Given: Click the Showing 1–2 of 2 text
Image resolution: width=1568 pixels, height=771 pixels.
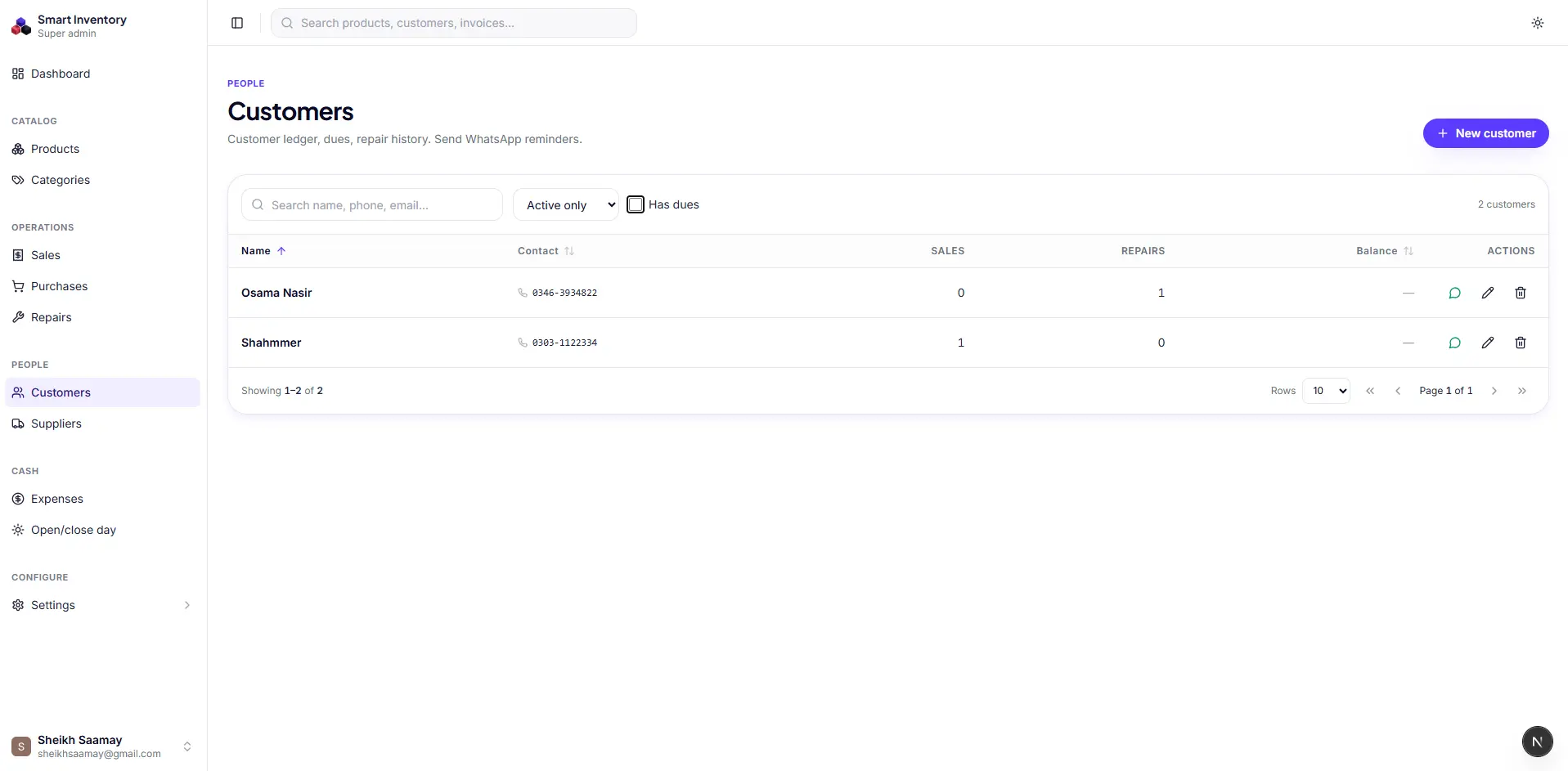Looking at the screenshot, I should [x=282, y=391].
